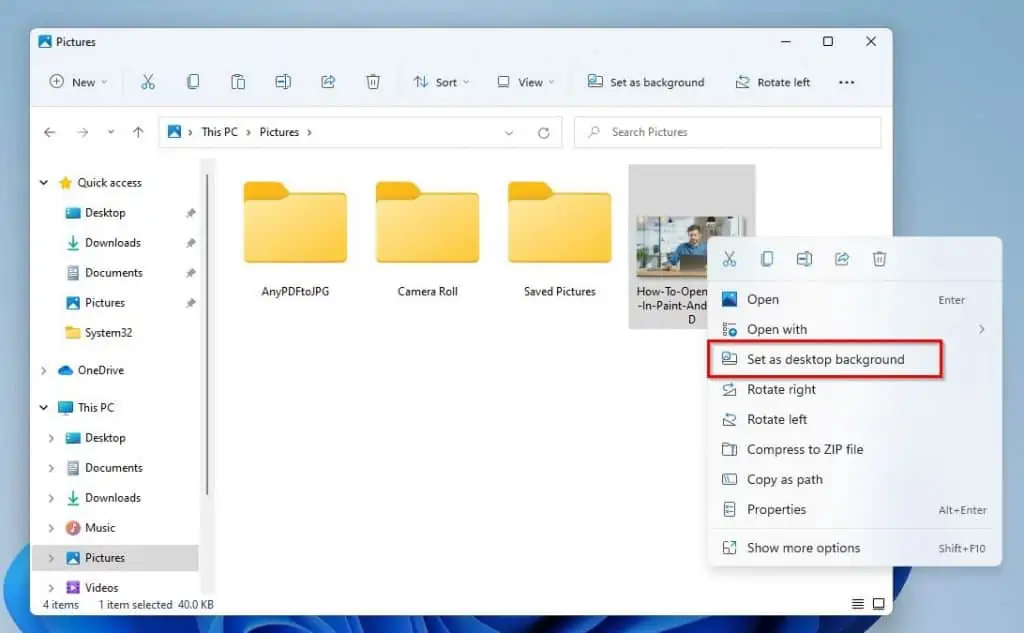Click the Copy icon in the toolbar

click(x=192, y=82)
